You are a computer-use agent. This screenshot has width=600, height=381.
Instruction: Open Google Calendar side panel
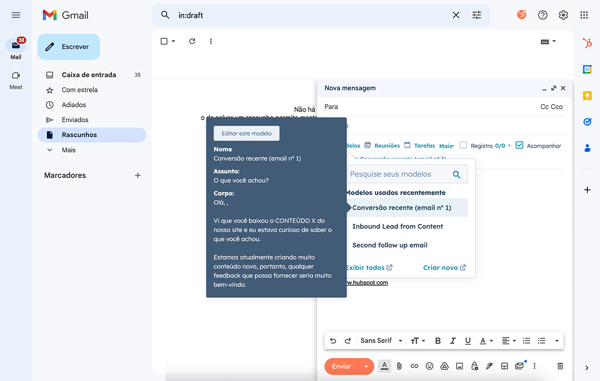pos(587,69)
